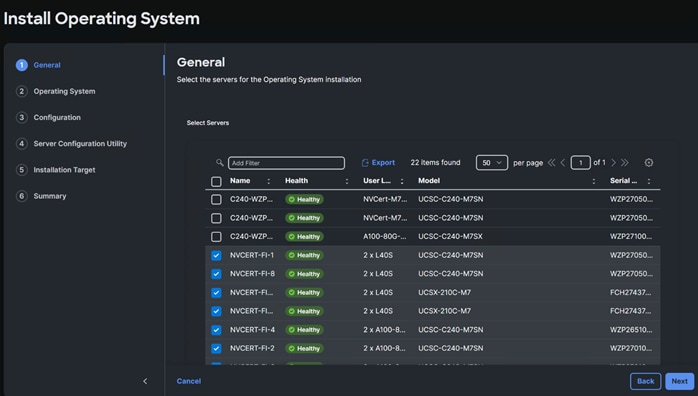Open General wizard step

pos(47,65)
